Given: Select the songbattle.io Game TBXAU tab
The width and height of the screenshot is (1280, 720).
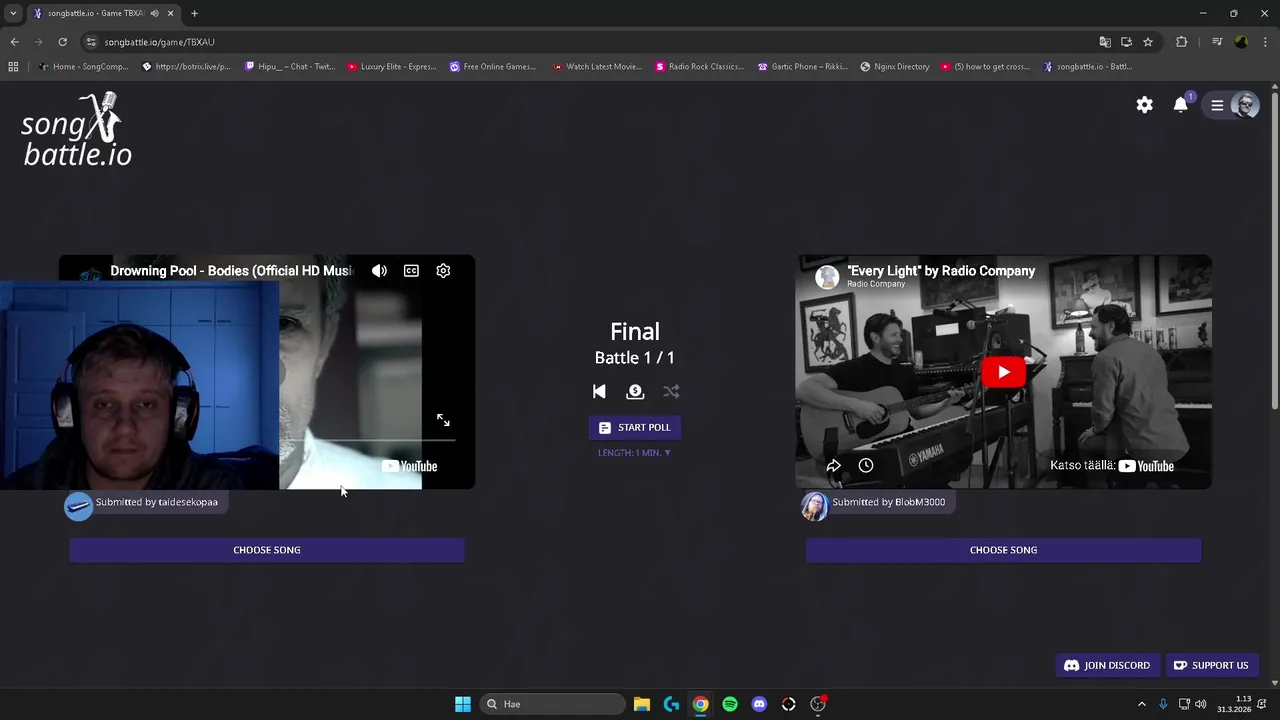Looking at the screenshot, I should [95, 13].
